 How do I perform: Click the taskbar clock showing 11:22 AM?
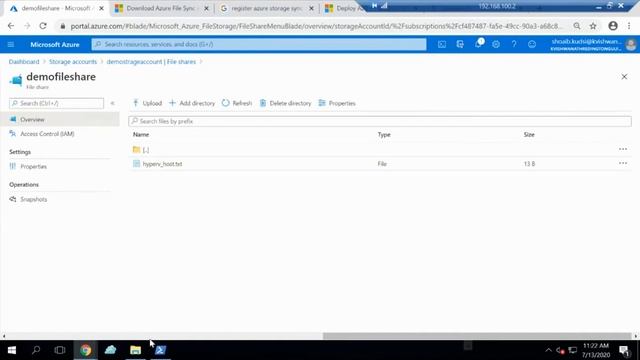pos(596,350)
